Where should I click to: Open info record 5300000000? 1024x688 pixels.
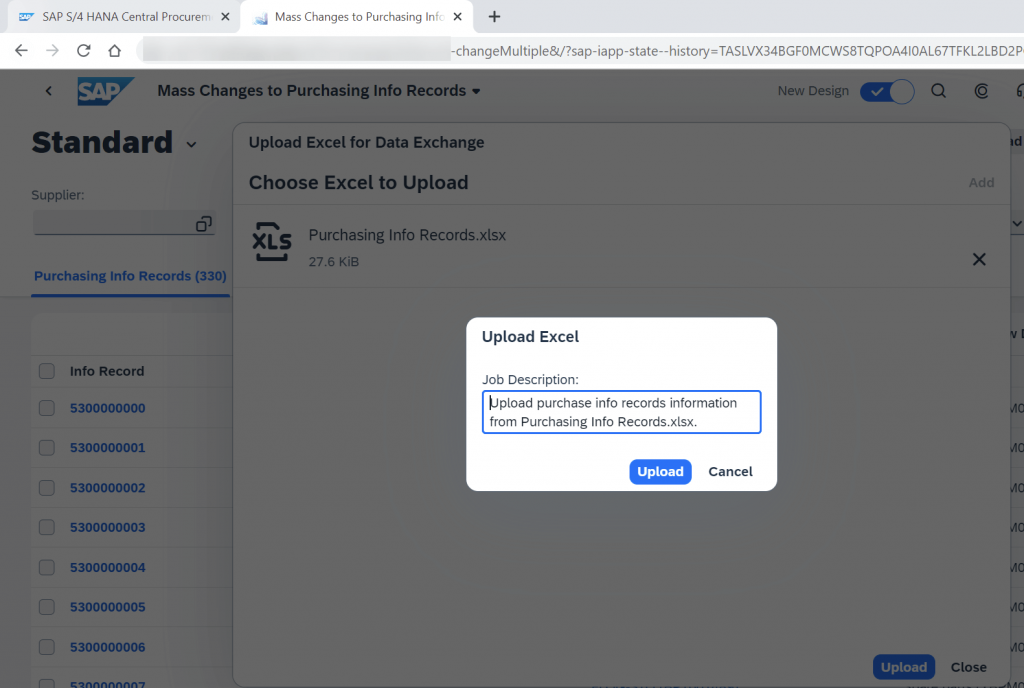(x=108, y=408)
